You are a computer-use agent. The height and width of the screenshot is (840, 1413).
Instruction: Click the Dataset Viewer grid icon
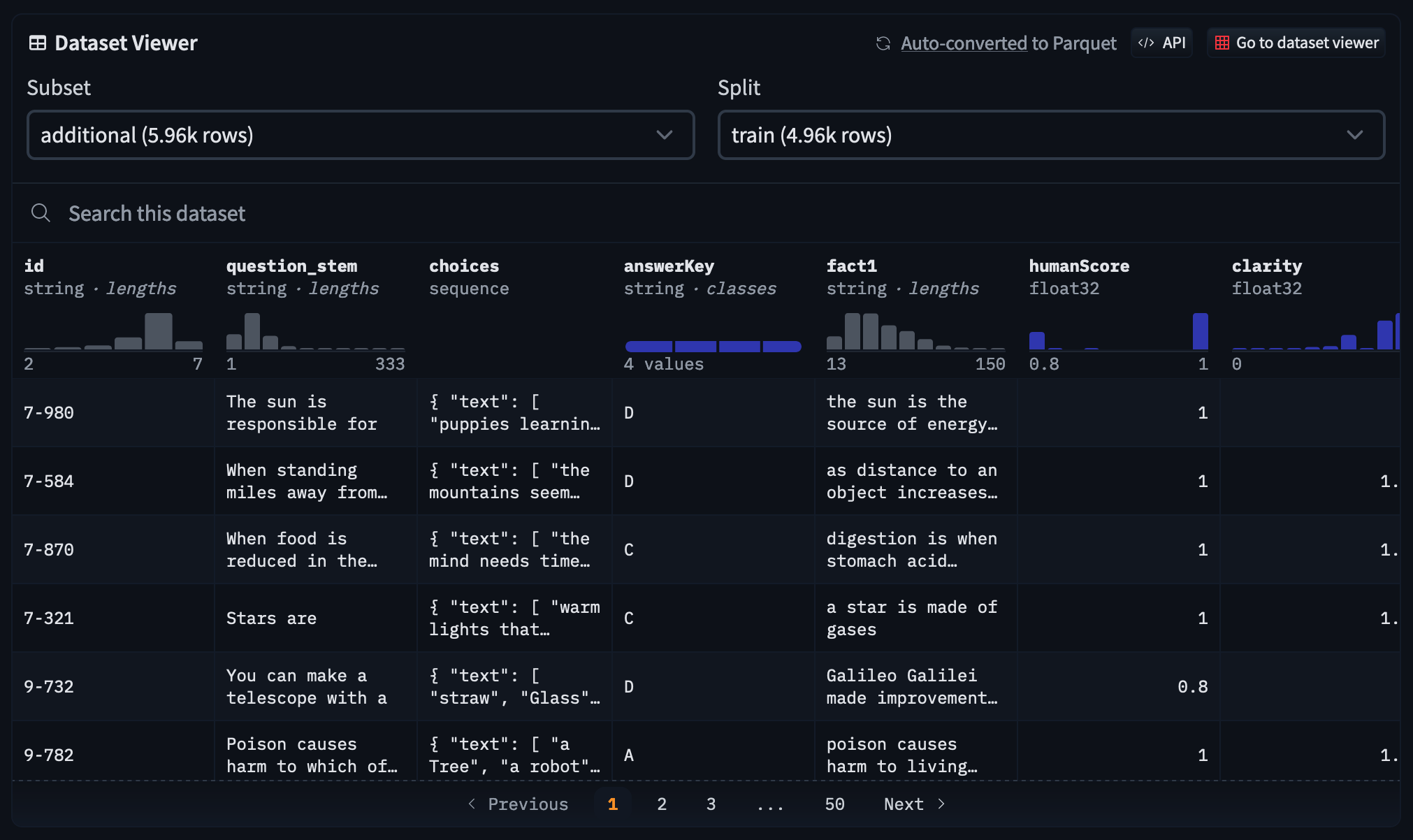38,43
